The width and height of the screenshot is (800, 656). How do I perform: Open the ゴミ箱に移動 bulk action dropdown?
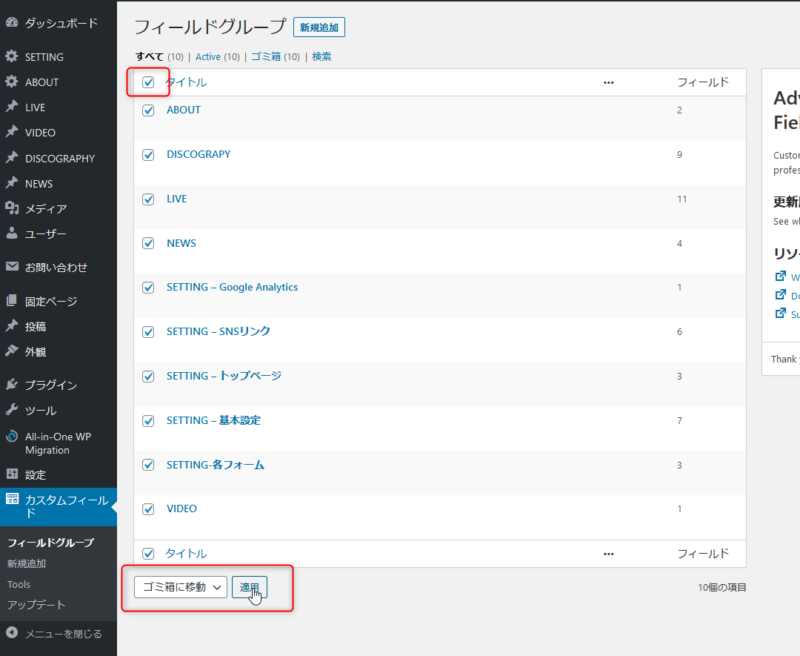pos(180,588)
